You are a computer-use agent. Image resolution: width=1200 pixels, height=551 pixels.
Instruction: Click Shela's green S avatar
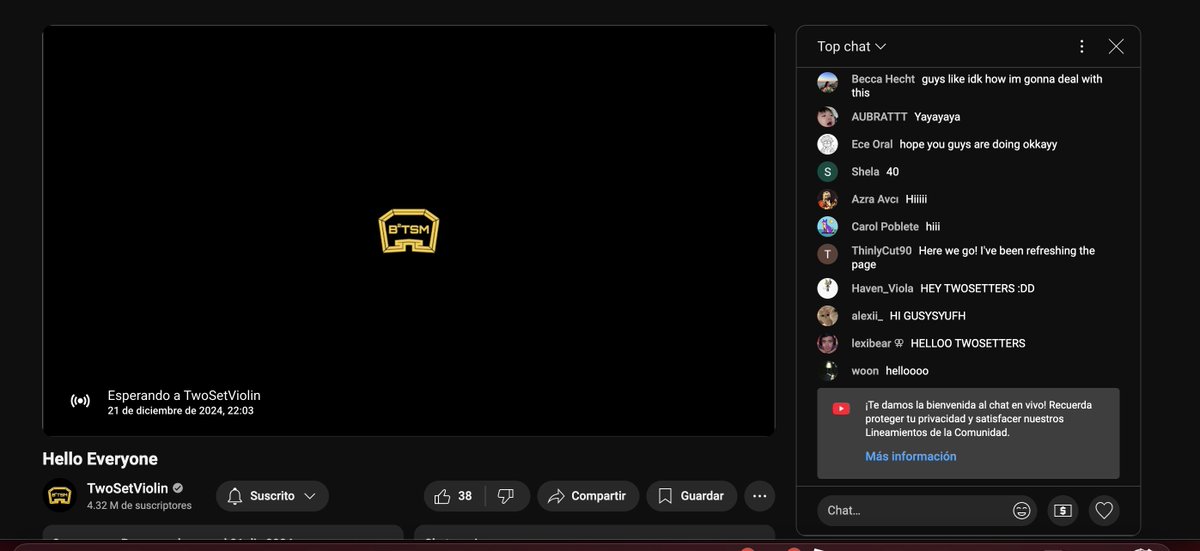(827, 172)
